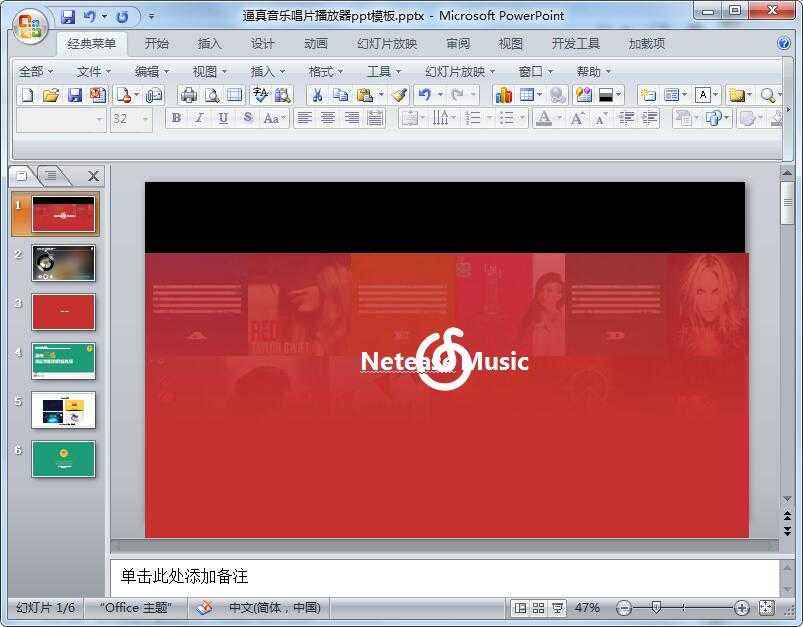Expand the 编辑 menu
The height and width of the screenshot is (627, 803).
152,72
